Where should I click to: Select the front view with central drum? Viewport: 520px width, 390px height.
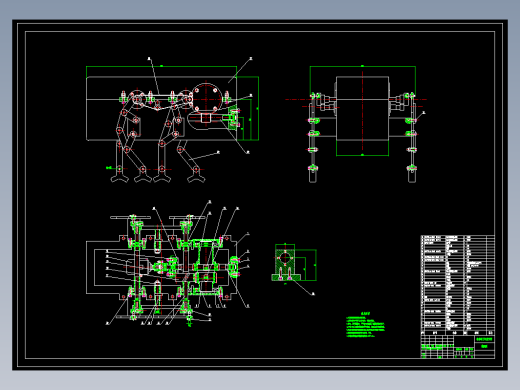coord(356,124)
